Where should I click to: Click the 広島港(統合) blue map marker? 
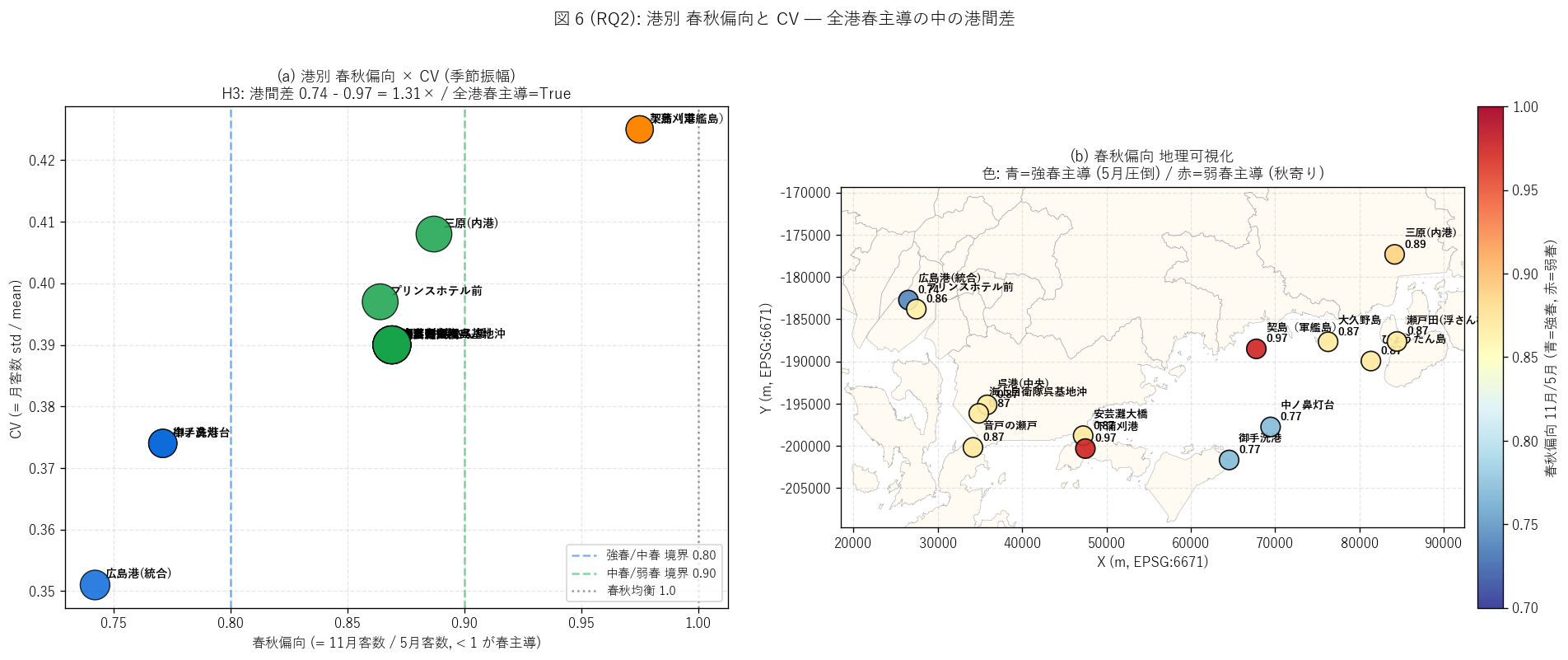(x=908, y=300)
